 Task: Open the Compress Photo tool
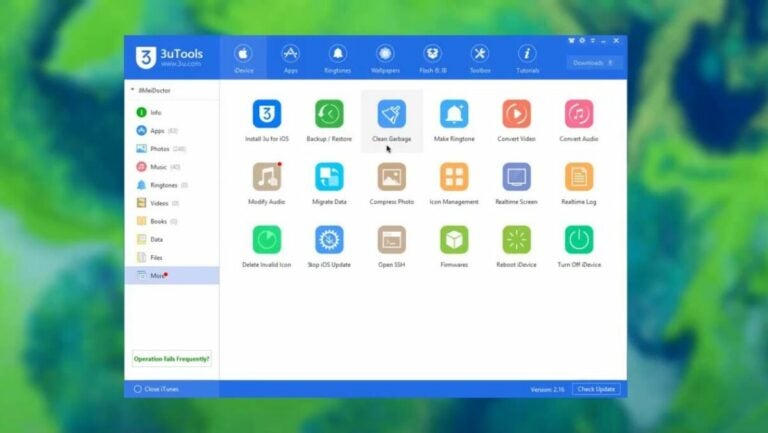pyautogui.click(x=391, y=183)
